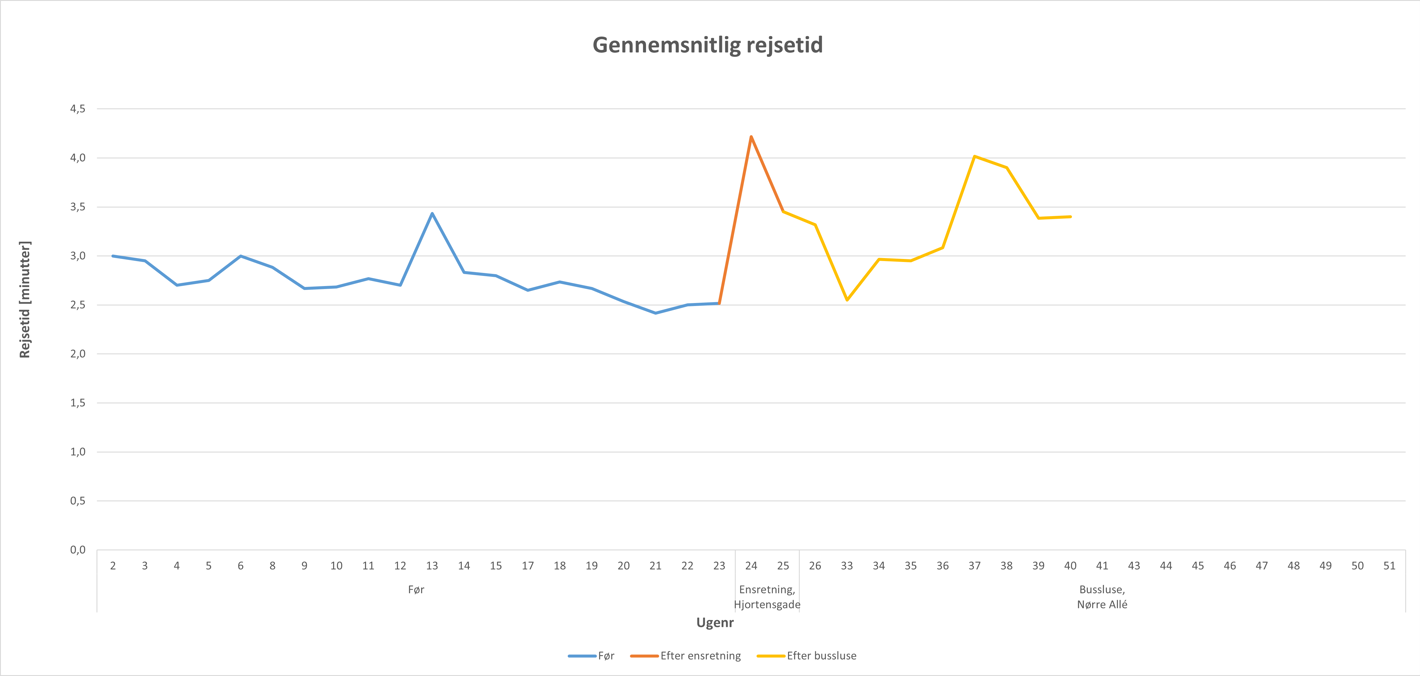Click the yellow line dip at week 33

coord(847,300)
